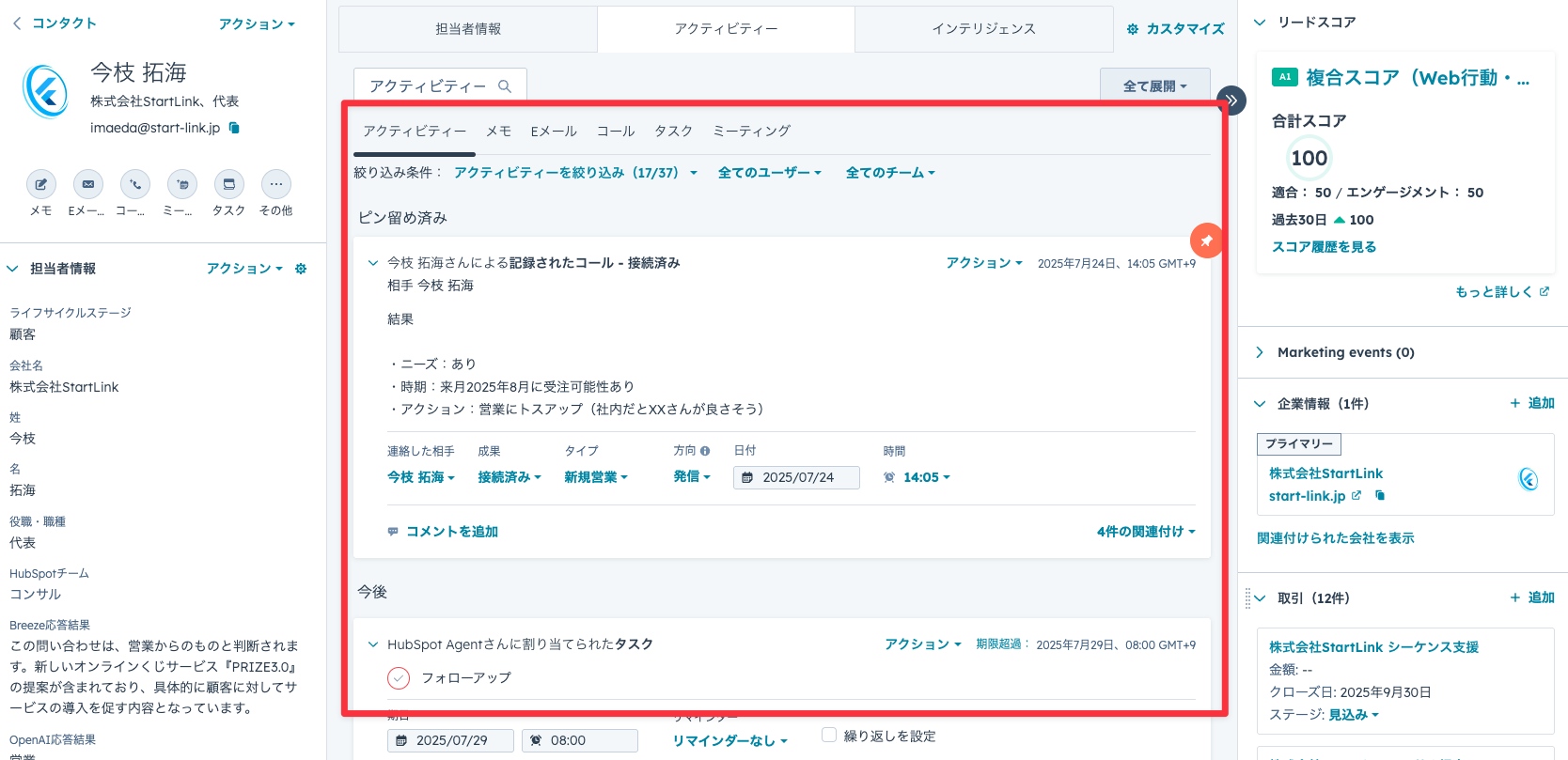The width and height of the screenshot is (1568, 760).
Task: Switch to the インテリジェンス tab
Action: click(x=983, y=29)
